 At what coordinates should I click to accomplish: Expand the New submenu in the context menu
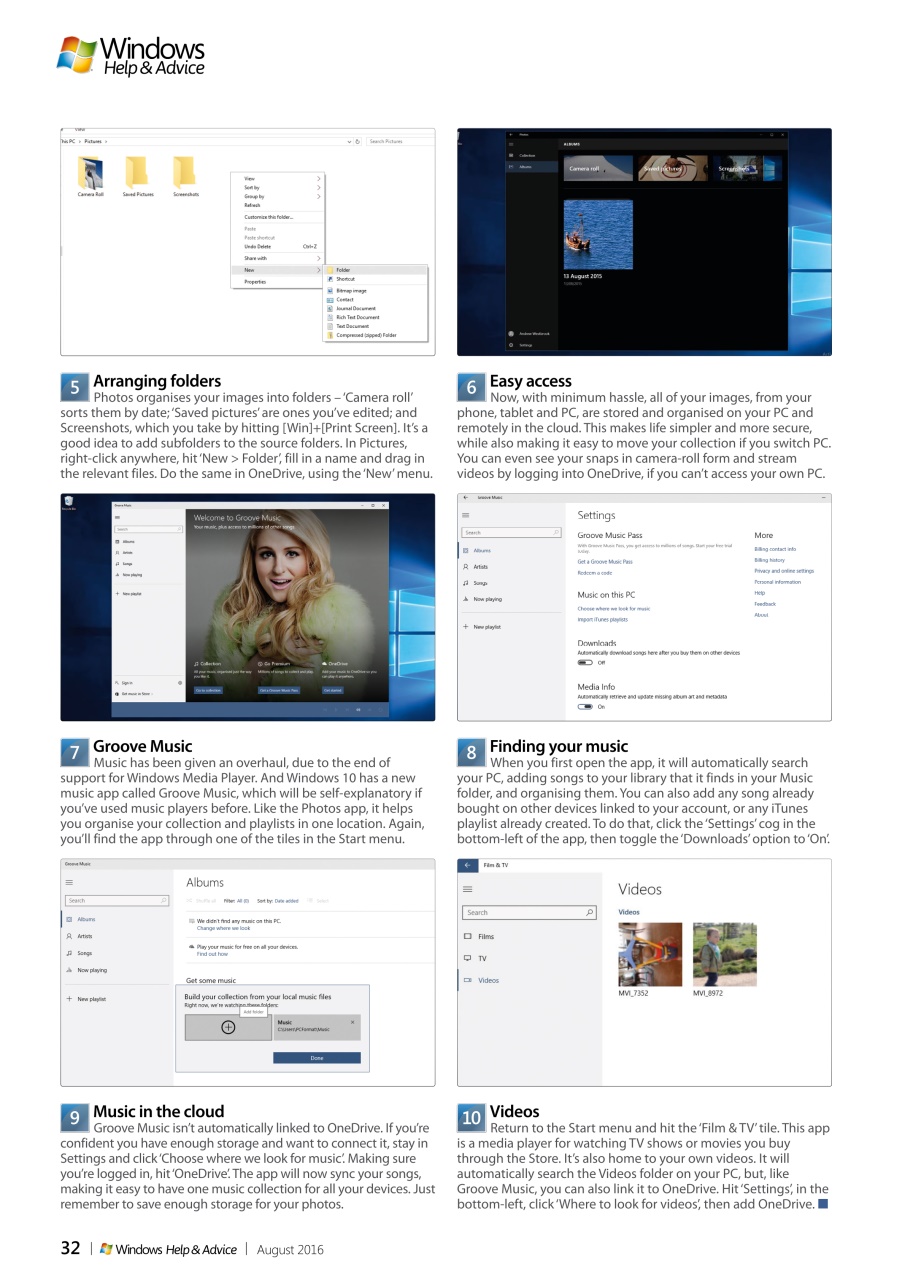250,270
